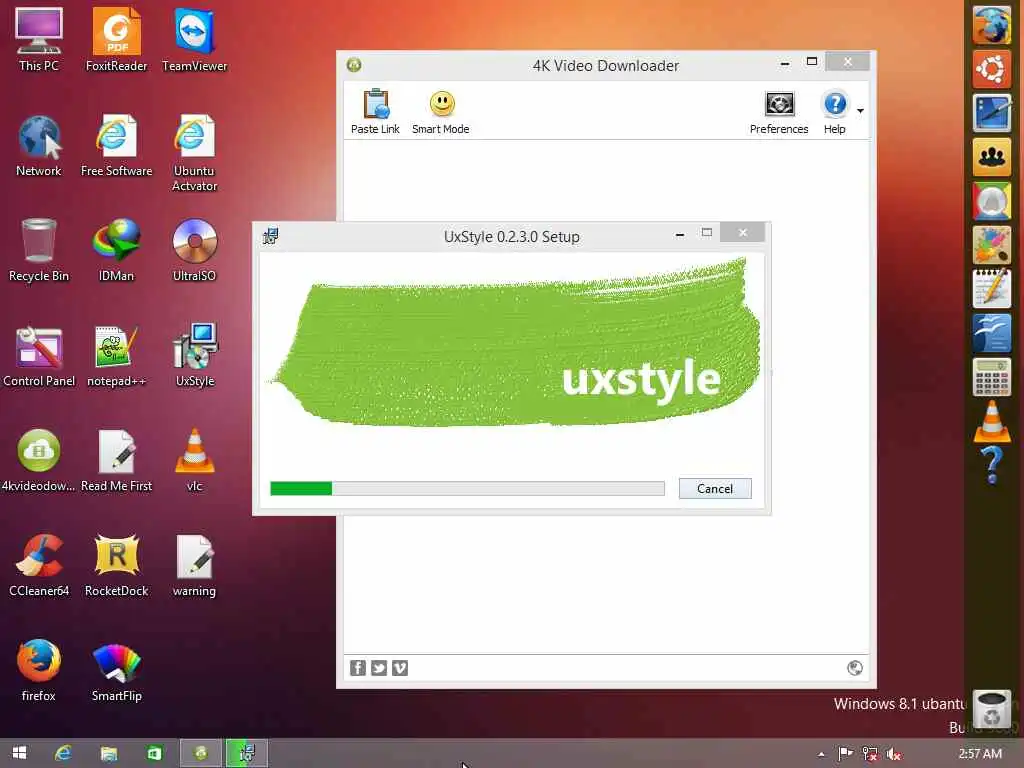The image size is (1024, 768).
Task: Click Paste Link in 4K Video Downloader
Action: point(375,112)
